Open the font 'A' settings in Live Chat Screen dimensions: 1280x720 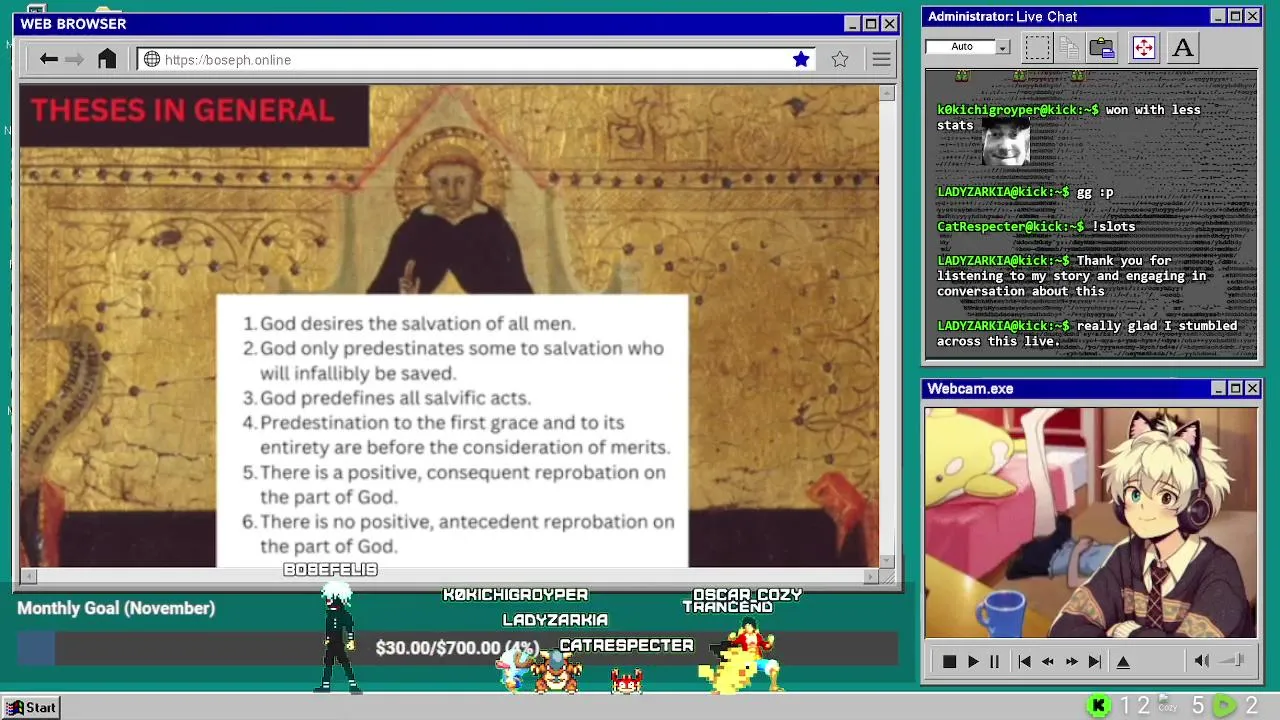[1183, 47]
